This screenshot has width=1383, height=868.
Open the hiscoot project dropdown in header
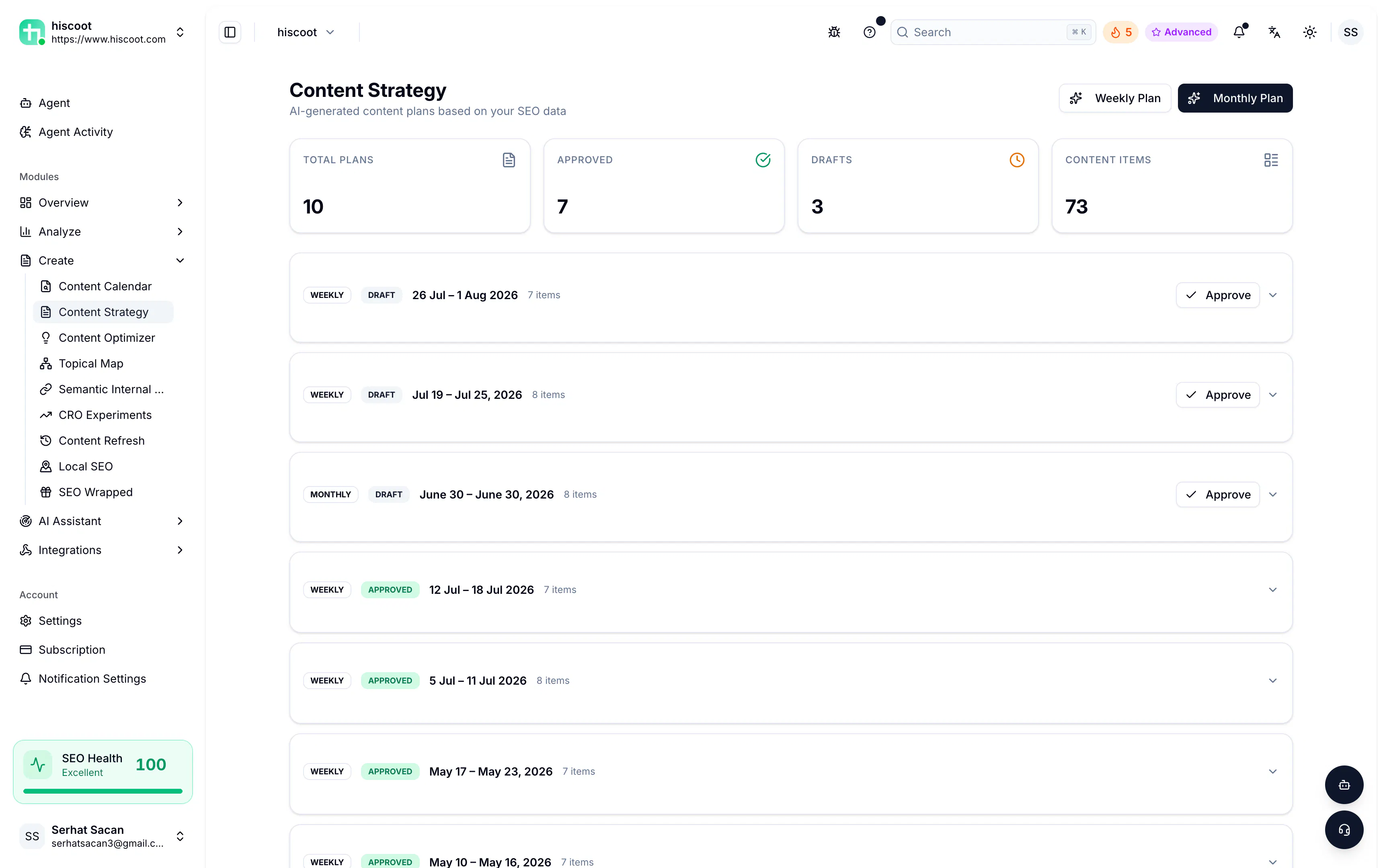(x=306, y=32)
